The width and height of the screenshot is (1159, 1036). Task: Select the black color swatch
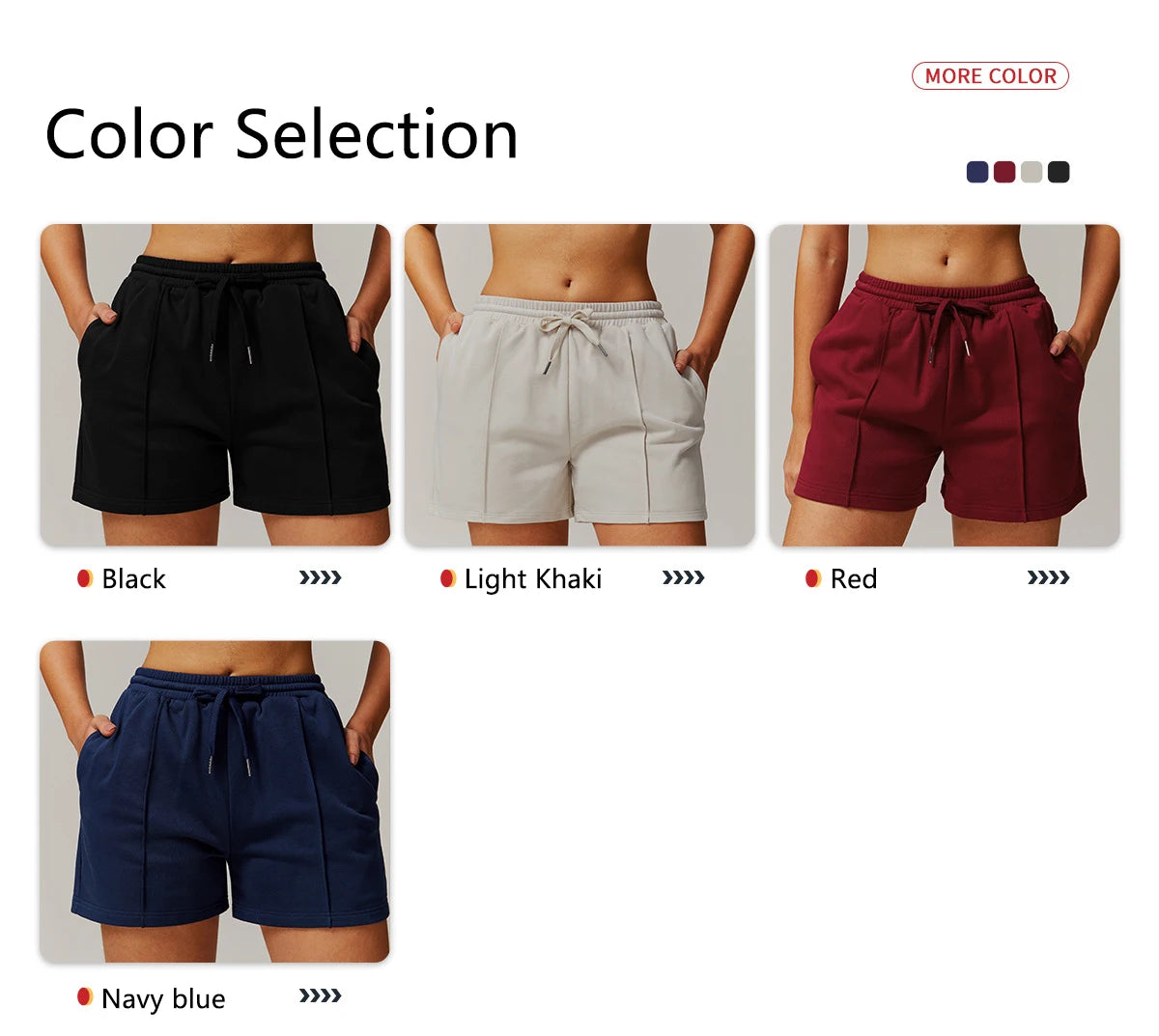pos(1059,172)
